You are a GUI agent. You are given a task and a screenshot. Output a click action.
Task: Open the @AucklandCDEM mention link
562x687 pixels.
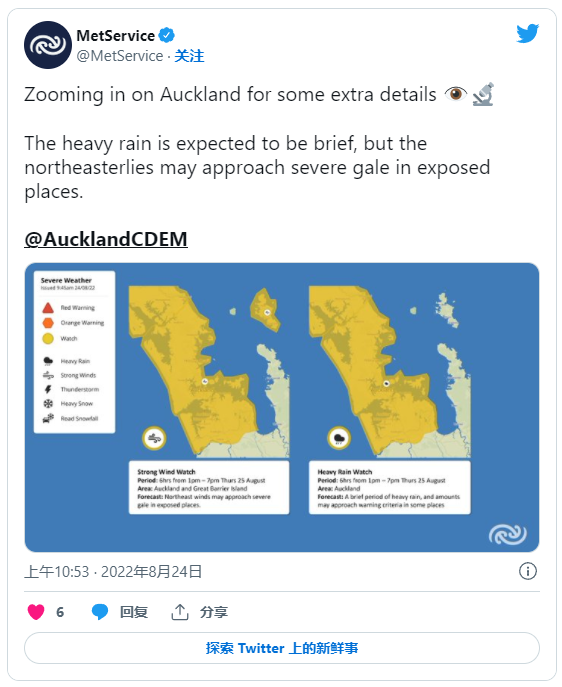(x=106, y=239)
